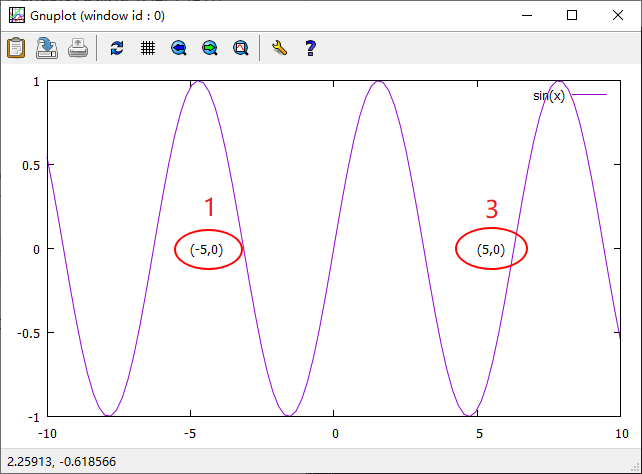Save the plot as EMF file

coord(47,48)
